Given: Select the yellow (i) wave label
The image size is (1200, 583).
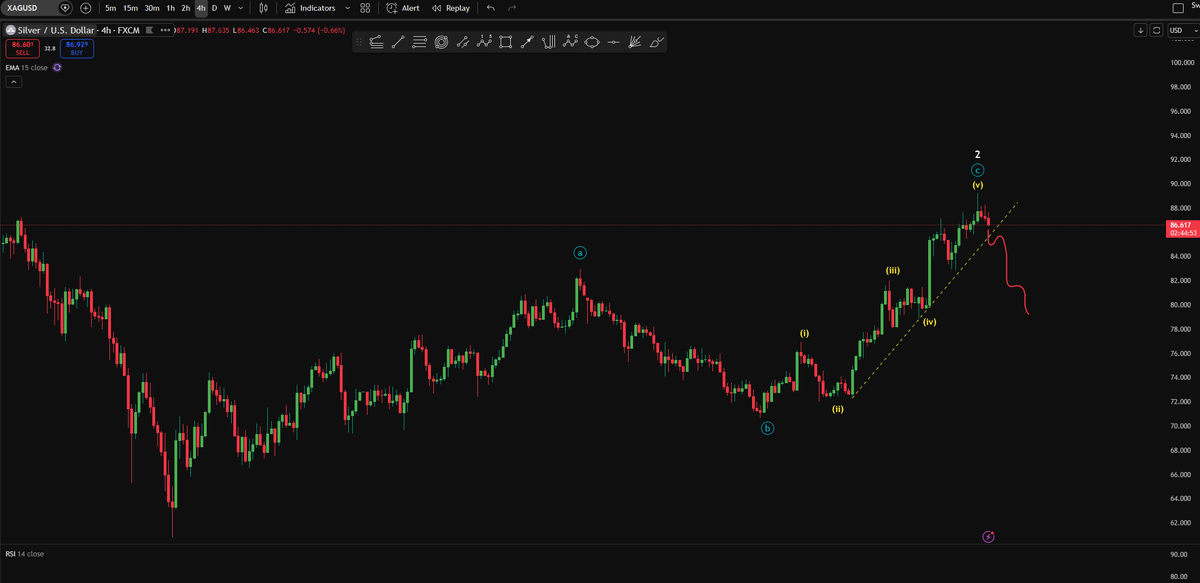Looking at the screenshot, I should 804,332.
